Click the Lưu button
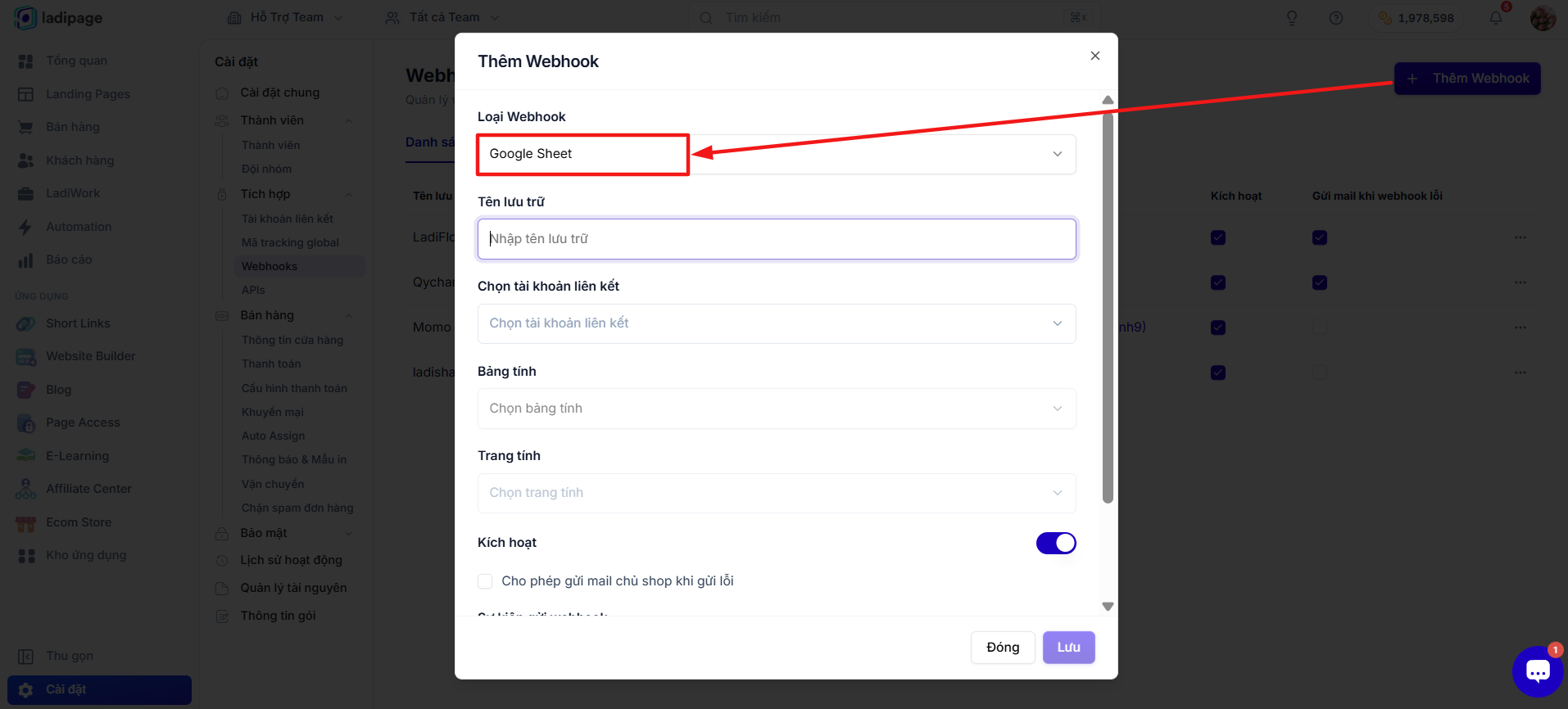Screen dimensions: 1568x709 click(x=1068, y=648)
